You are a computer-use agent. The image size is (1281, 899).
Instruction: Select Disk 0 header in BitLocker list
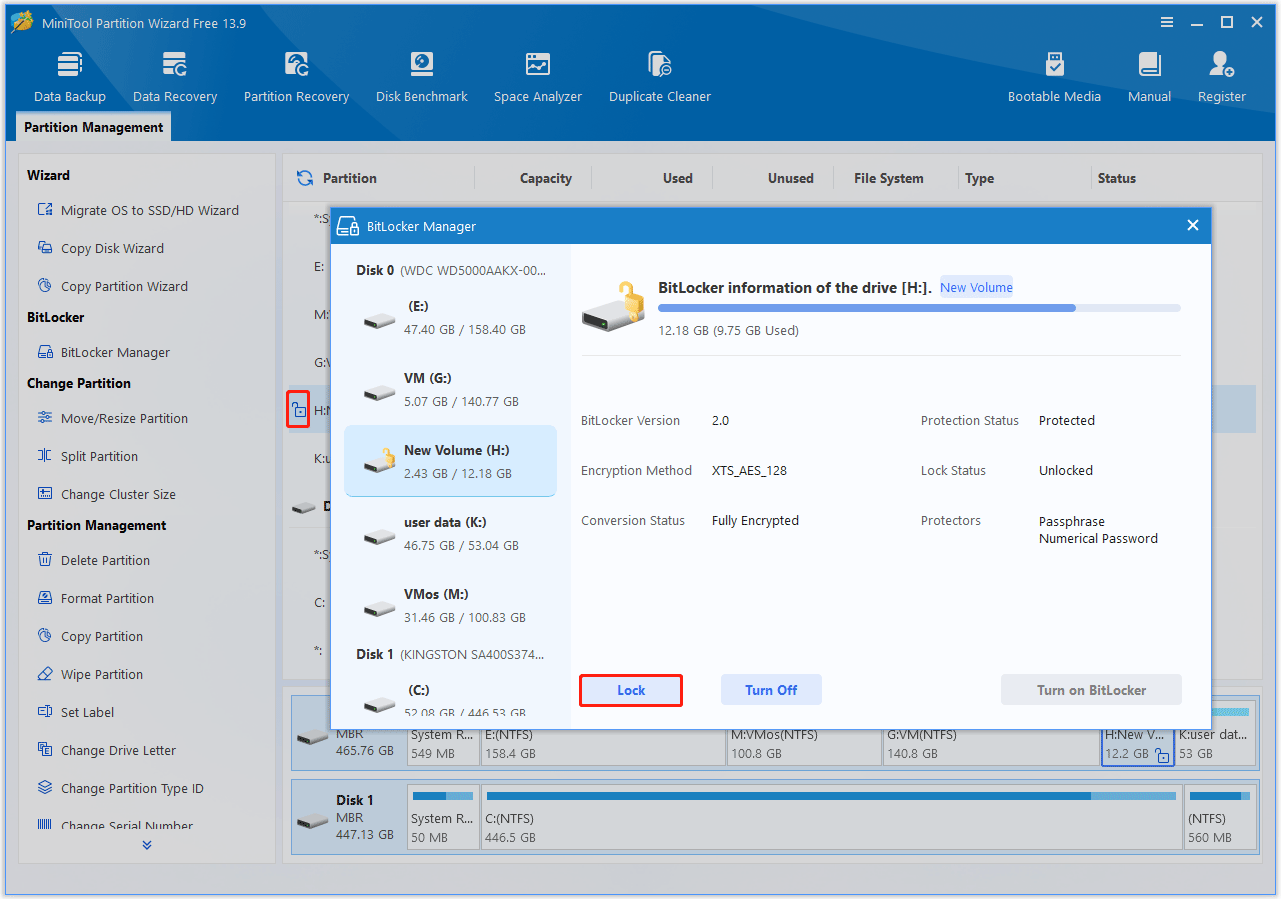pyautogui.click(x=452, y=270)
